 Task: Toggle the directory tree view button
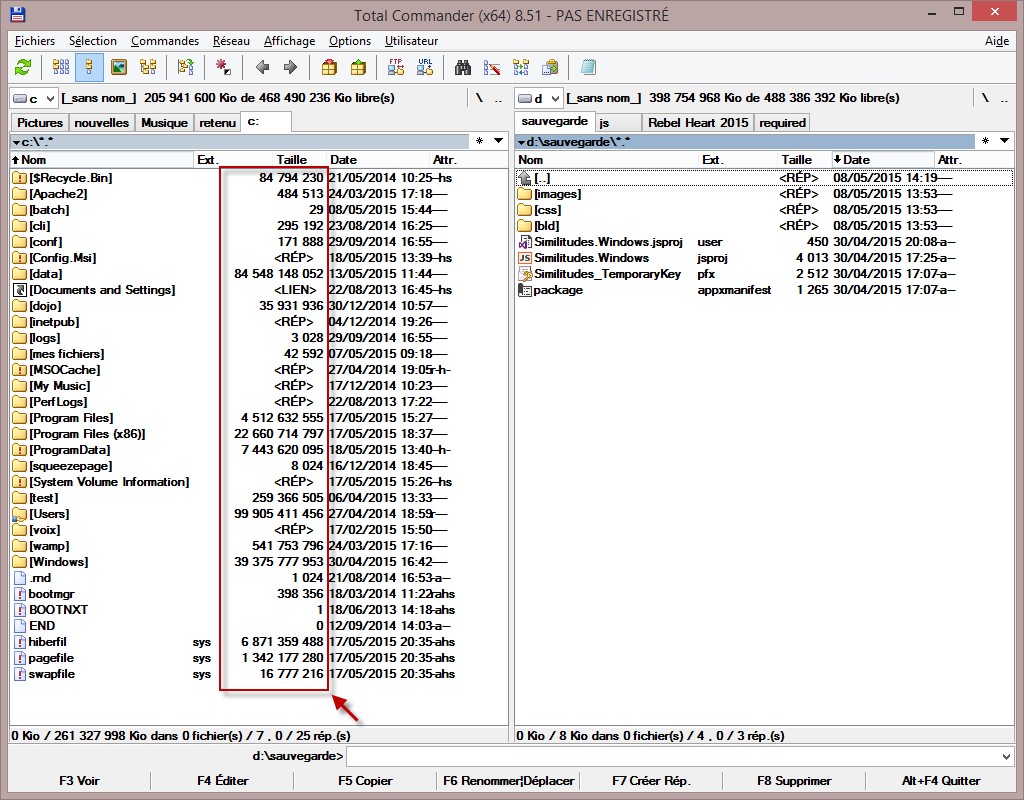[x=148, y=68]
